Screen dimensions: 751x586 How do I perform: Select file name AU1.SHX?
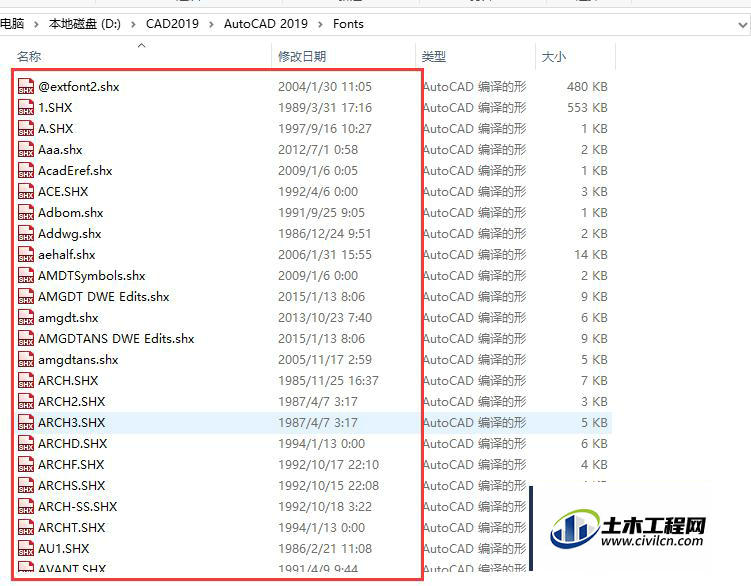pos(64,549)
